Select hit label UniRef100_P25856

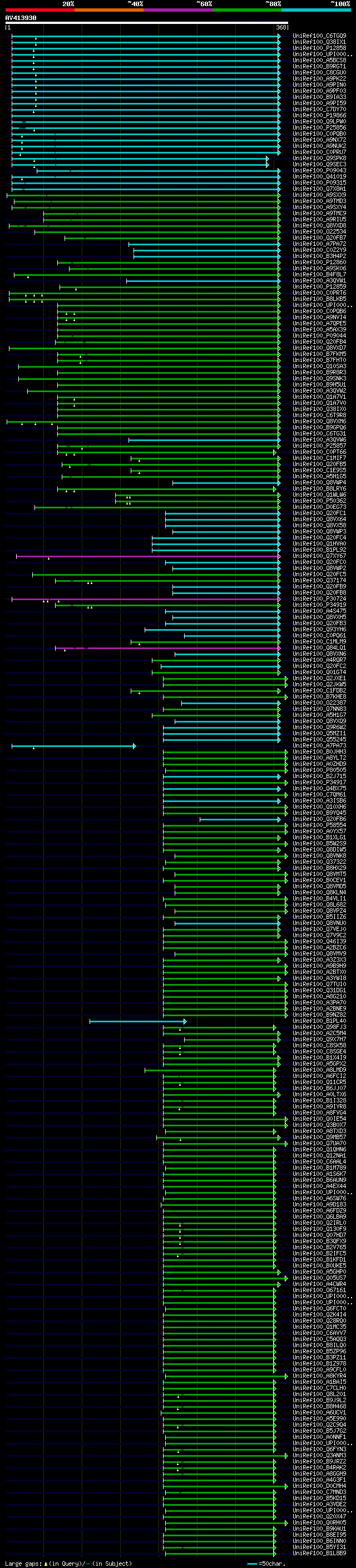pos(319,128)
